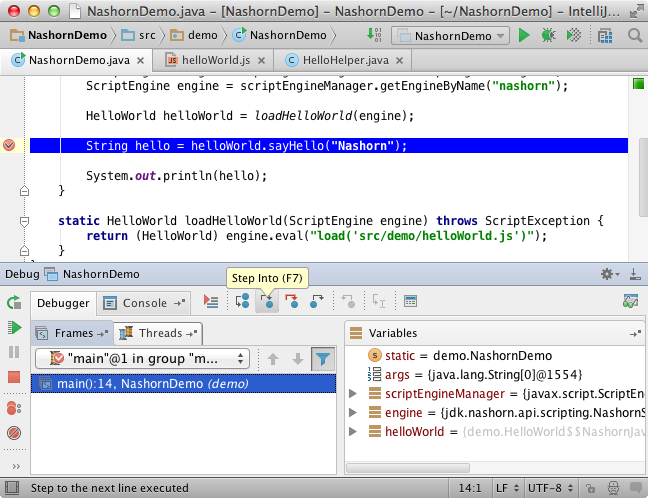
Task: Expand the scriptEngineManager variable
Action: [353, 393]
